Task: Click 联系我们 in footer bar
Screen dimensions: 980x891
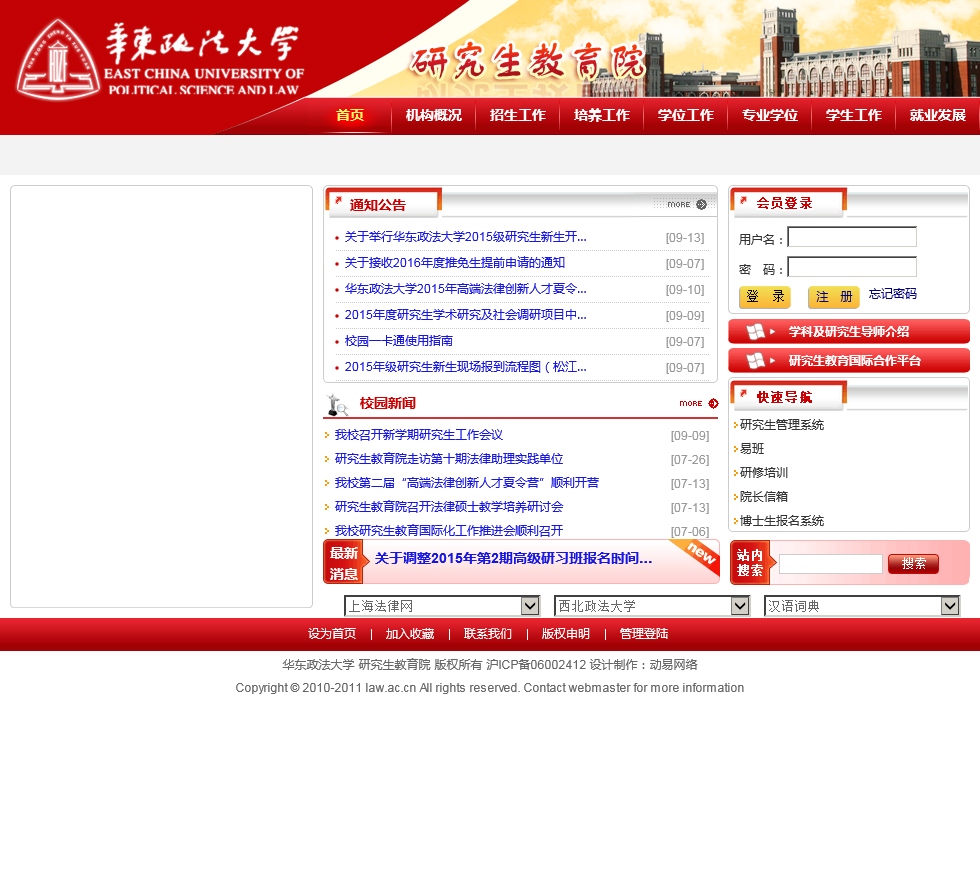Action: (488, 634)
